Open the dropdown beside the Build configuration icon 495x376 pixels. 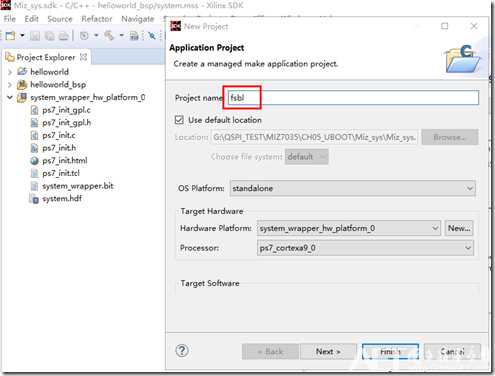96,35
